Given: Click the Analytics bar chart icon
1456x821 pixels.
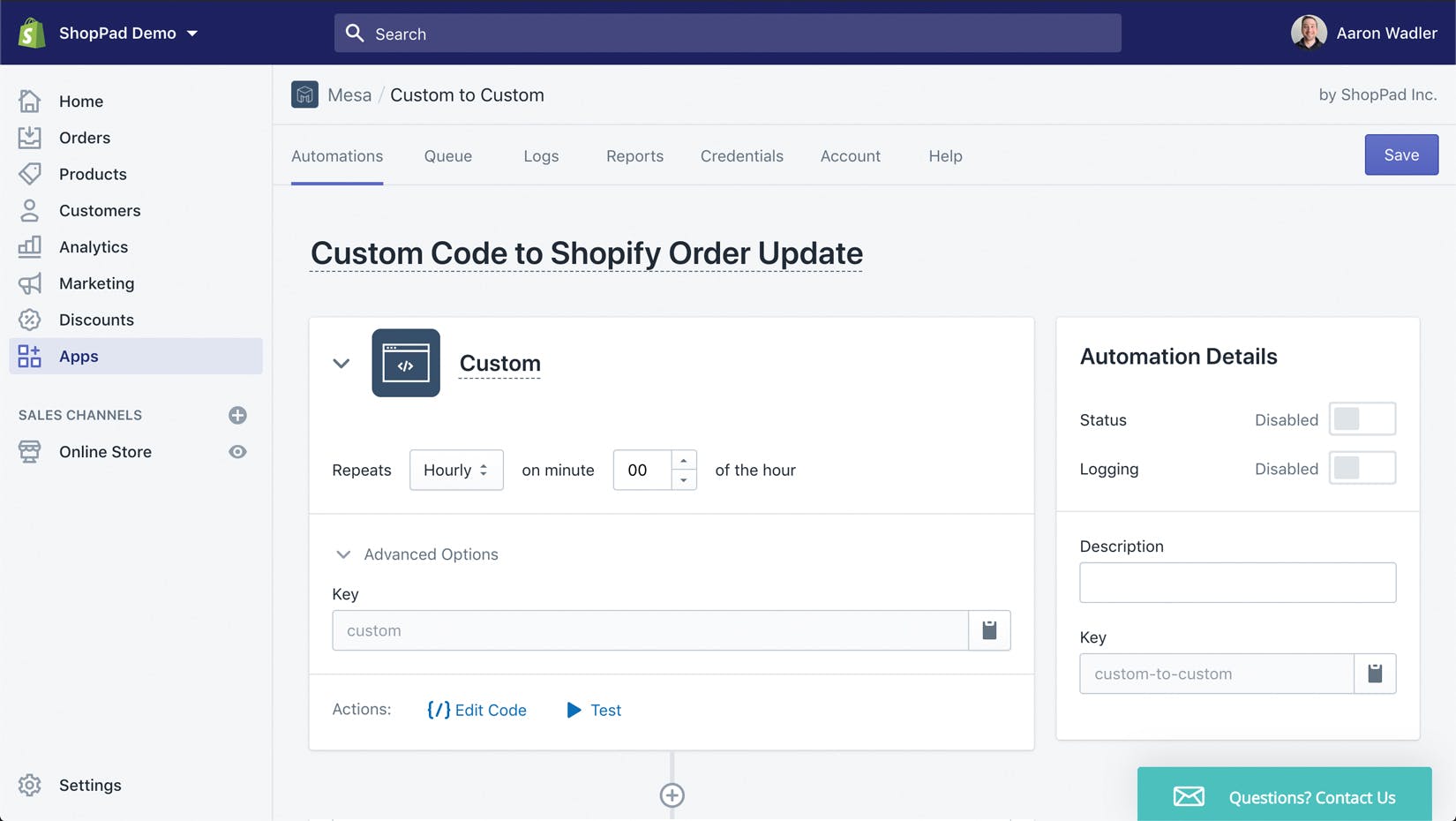Looking at the screenshot, I should tap(29, 246).
